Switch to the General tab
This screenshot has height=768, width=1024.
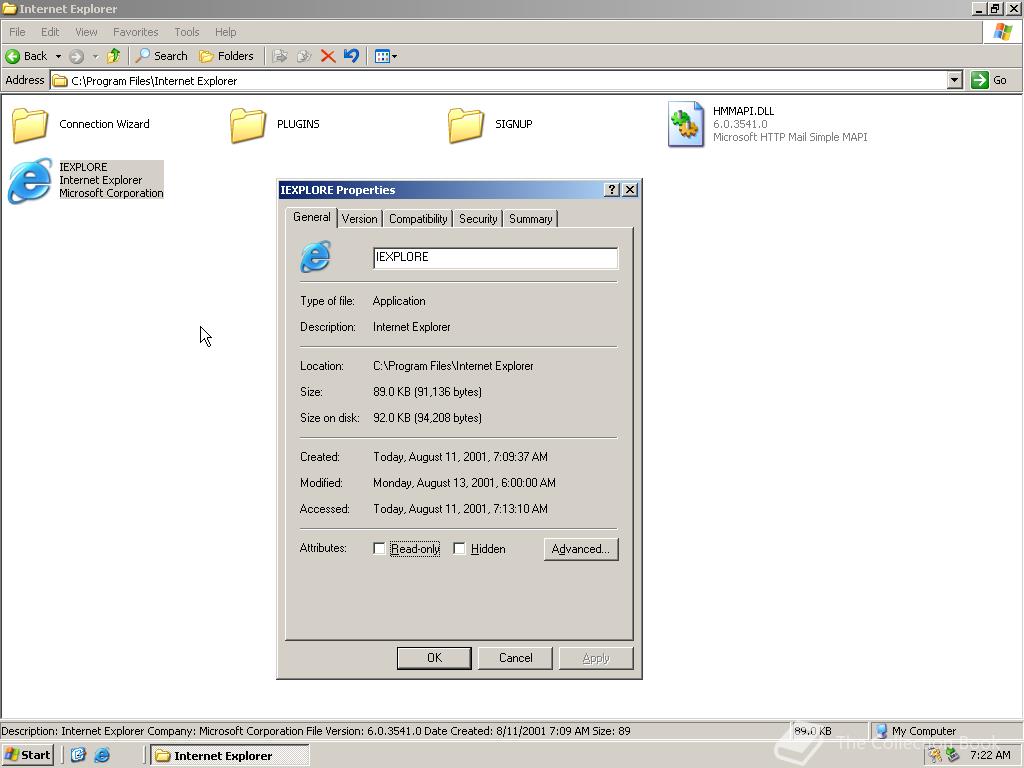point(311,217)
